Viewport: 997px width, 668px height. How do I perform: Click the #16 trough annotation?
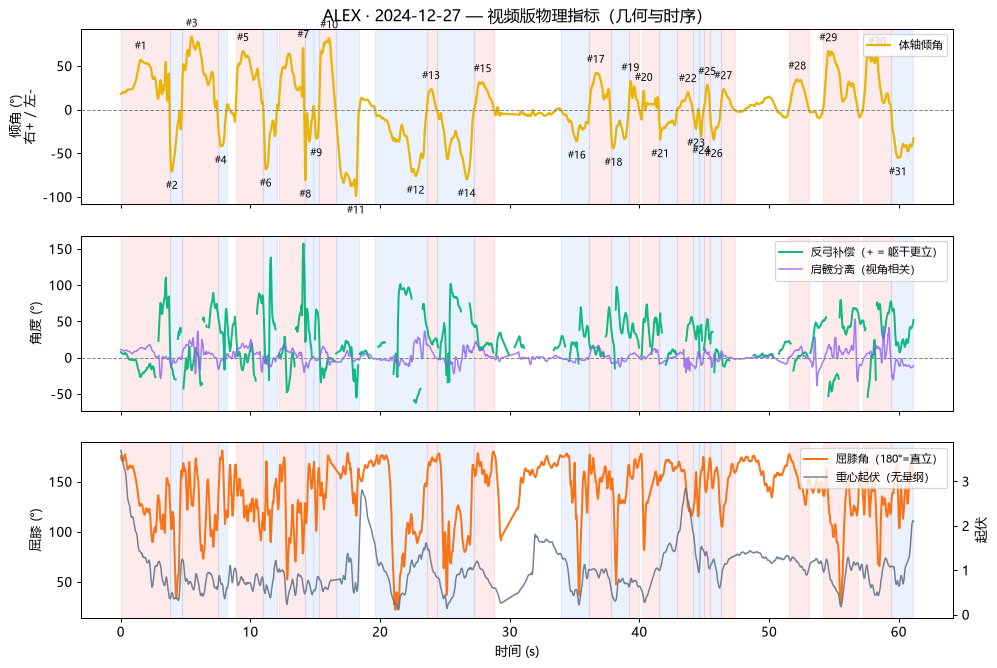click(x=577, y=154)
